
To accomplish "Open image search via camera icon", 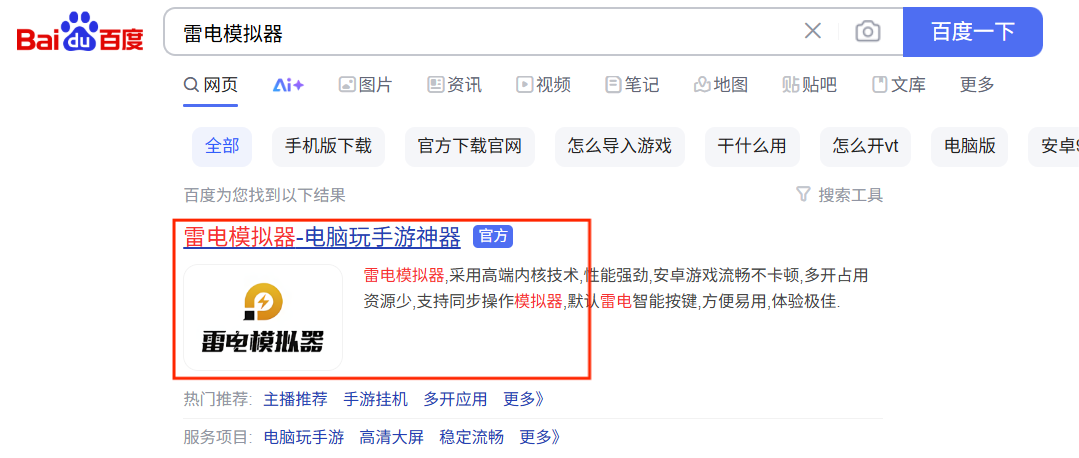I will 868,32.
